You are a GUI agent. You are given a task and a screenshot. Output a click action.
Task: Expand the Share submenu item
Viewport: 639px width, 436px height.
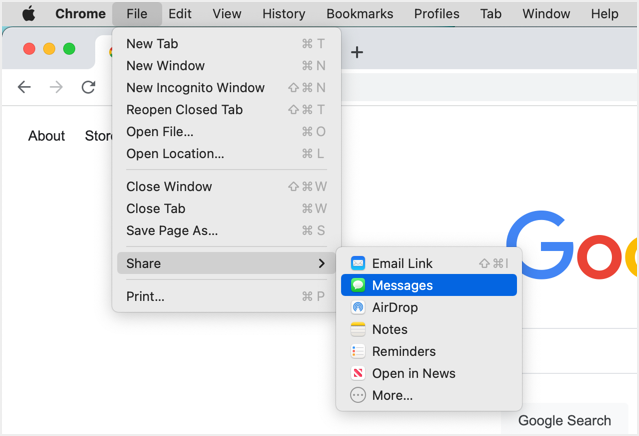click(226, 264)
